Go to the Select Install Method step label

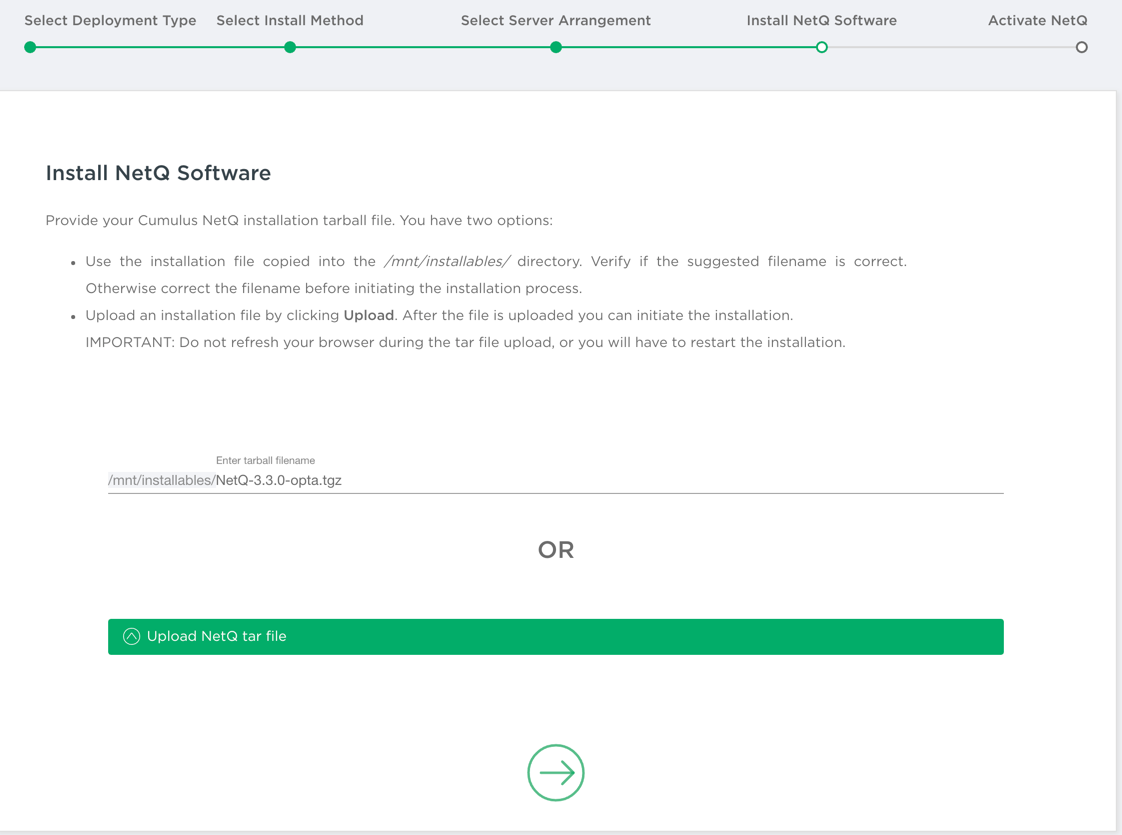[x=290, y=21]
